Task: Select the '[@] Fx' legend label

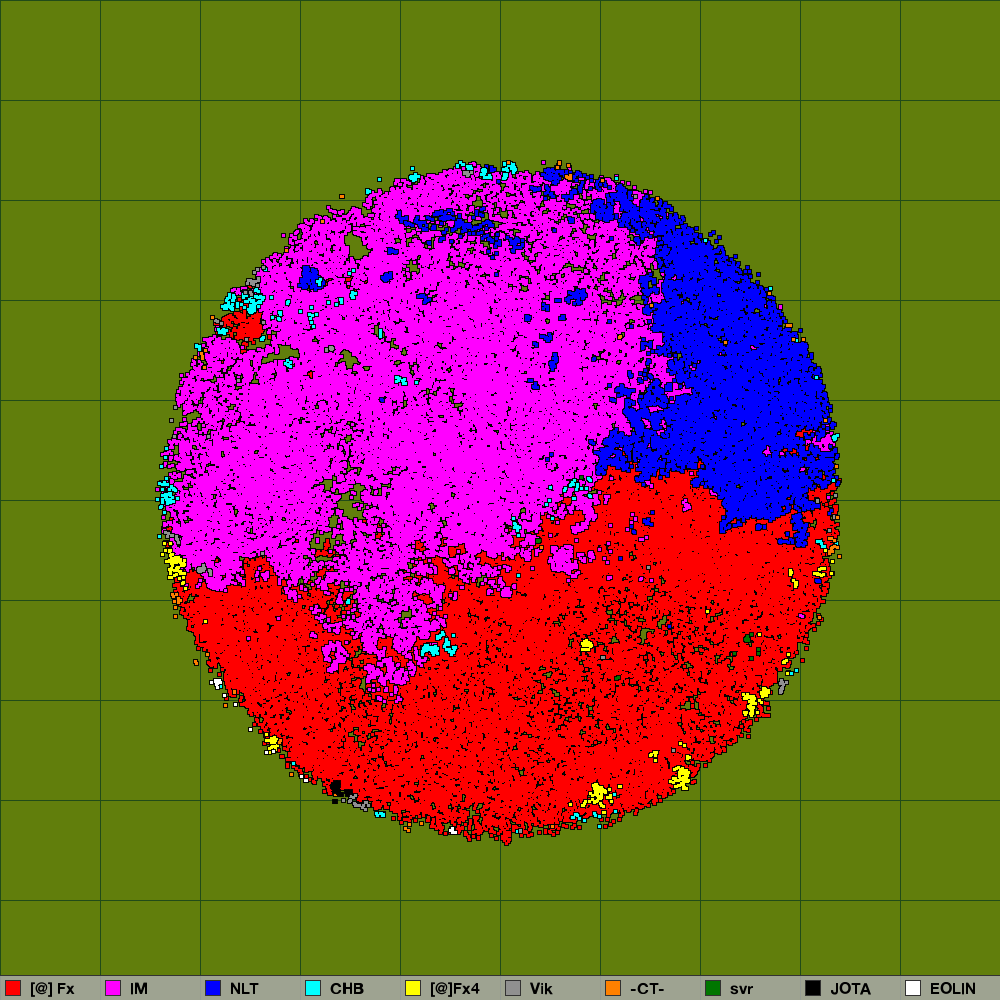Action: click(x=52, y=989)
